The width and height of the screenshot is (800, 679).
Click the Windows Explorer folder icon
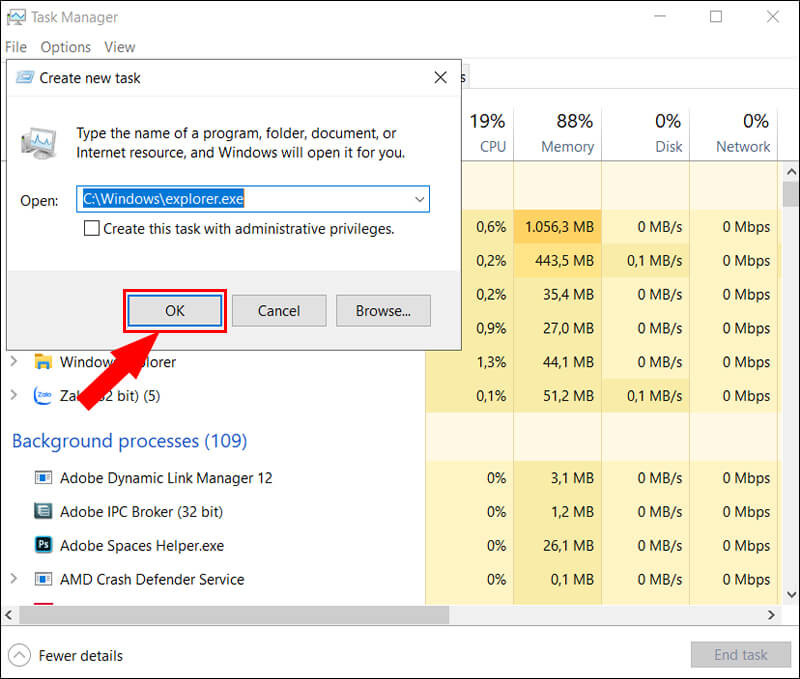(43, 362)
